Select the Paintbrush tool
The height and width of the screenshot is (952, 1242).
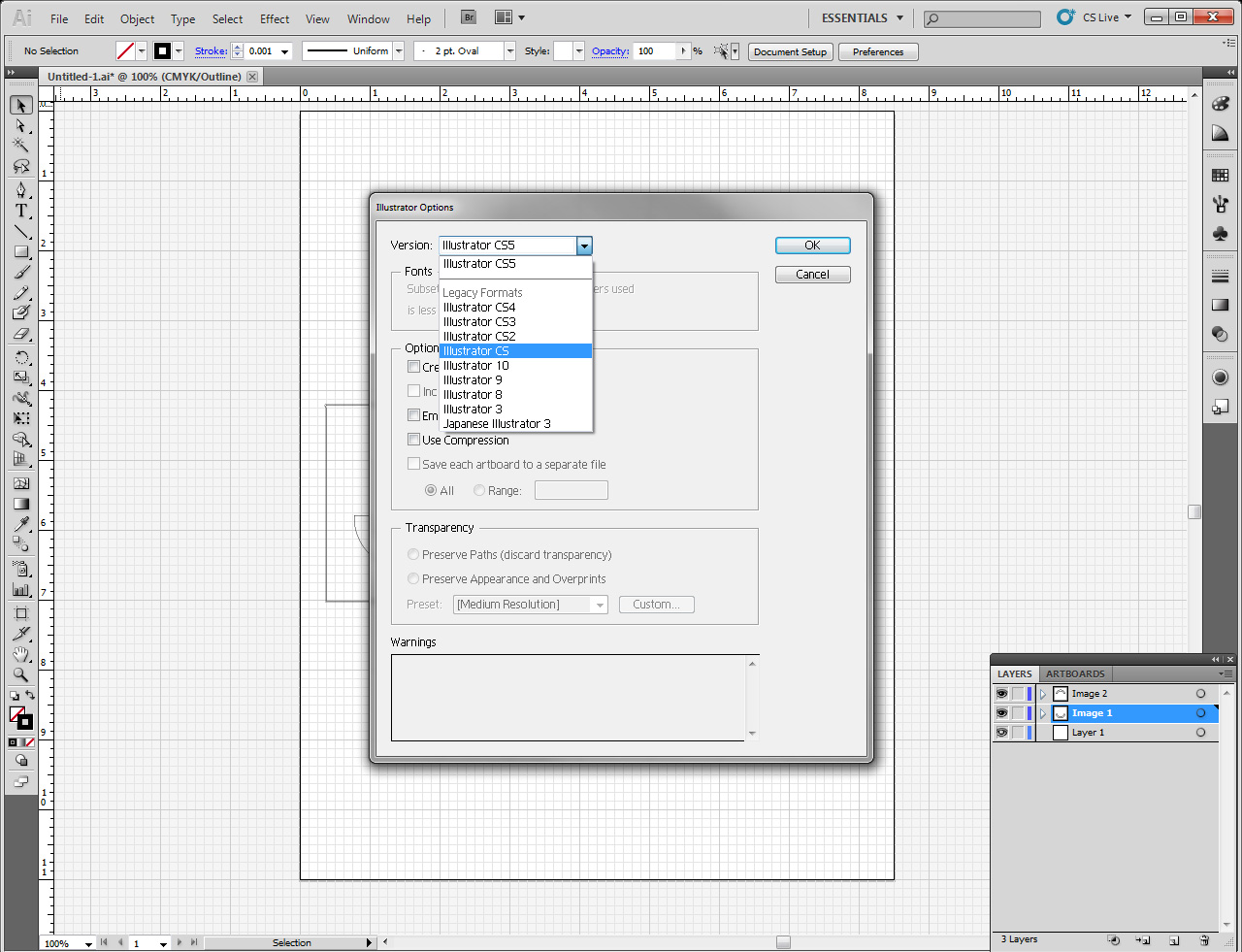tap(21, 272)
